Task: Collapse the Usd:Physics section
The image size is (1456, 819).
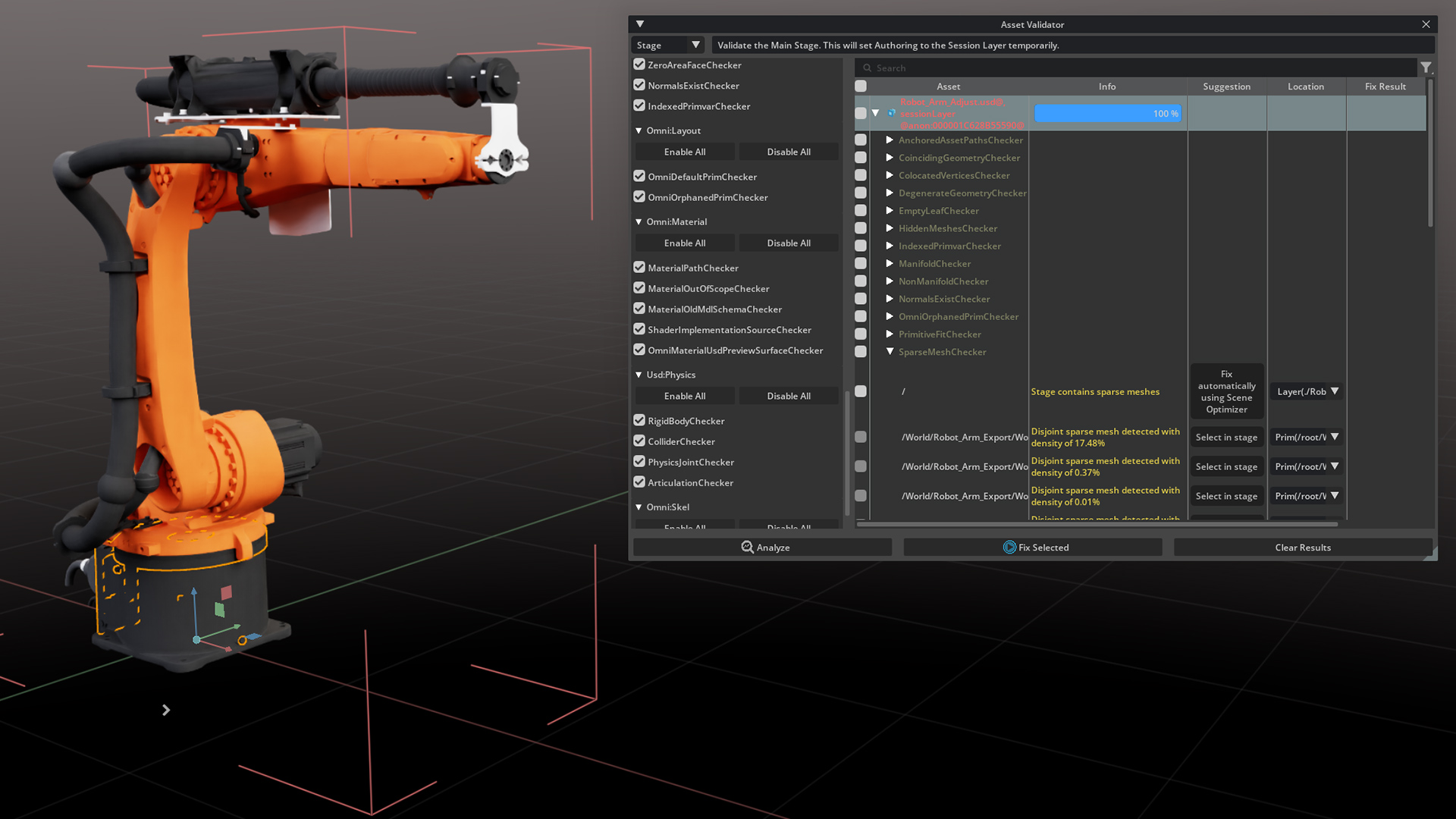Action: [x=639, y=375]
